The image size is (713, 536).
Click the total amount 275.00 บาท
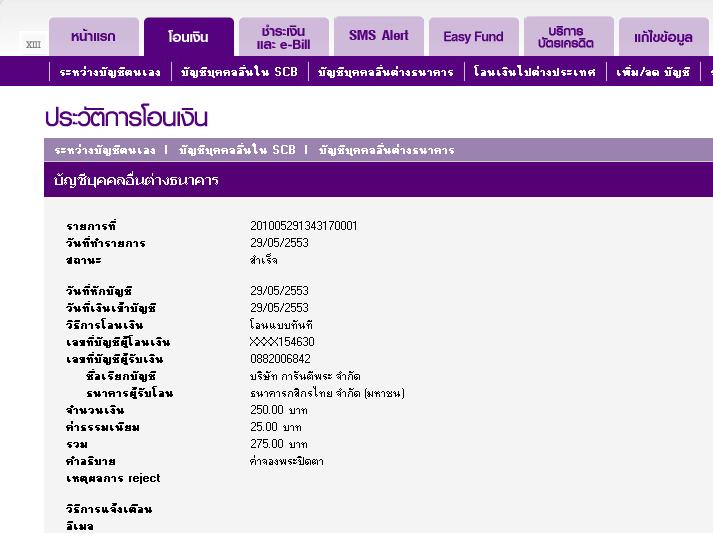(x=278, y=444)
